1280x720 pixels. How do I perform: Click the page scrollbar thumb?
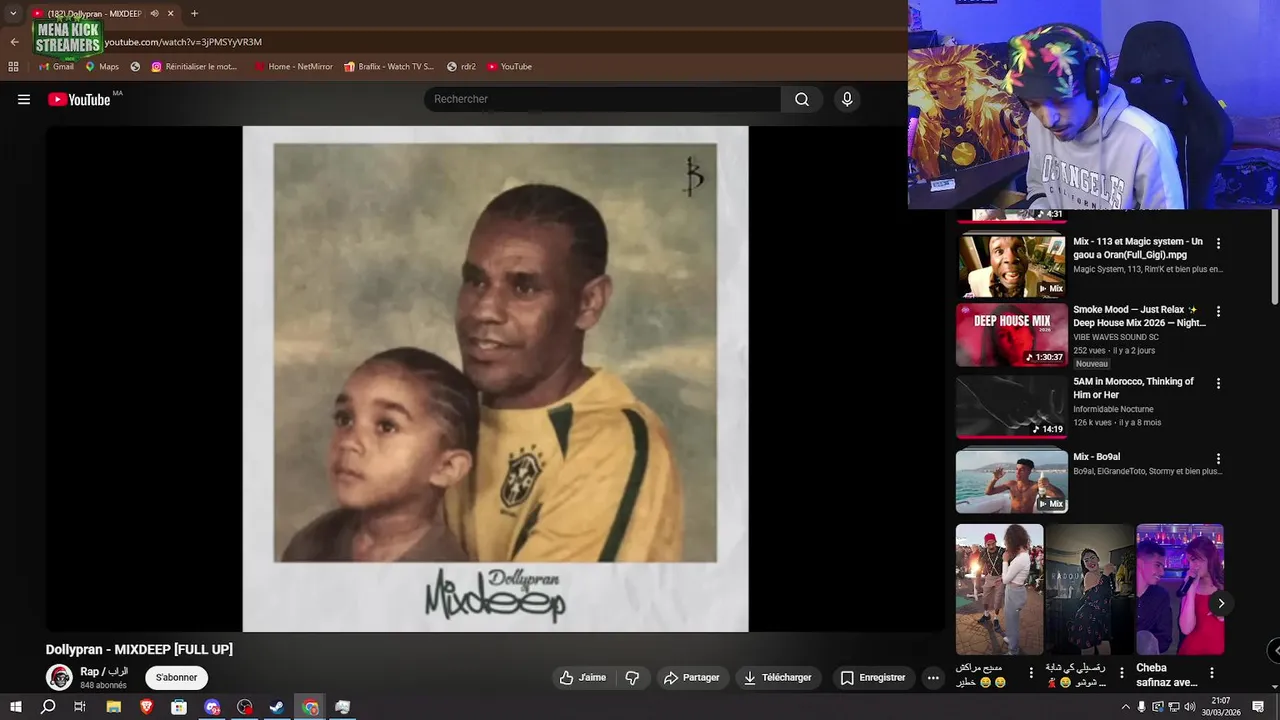pos(1275,256)
